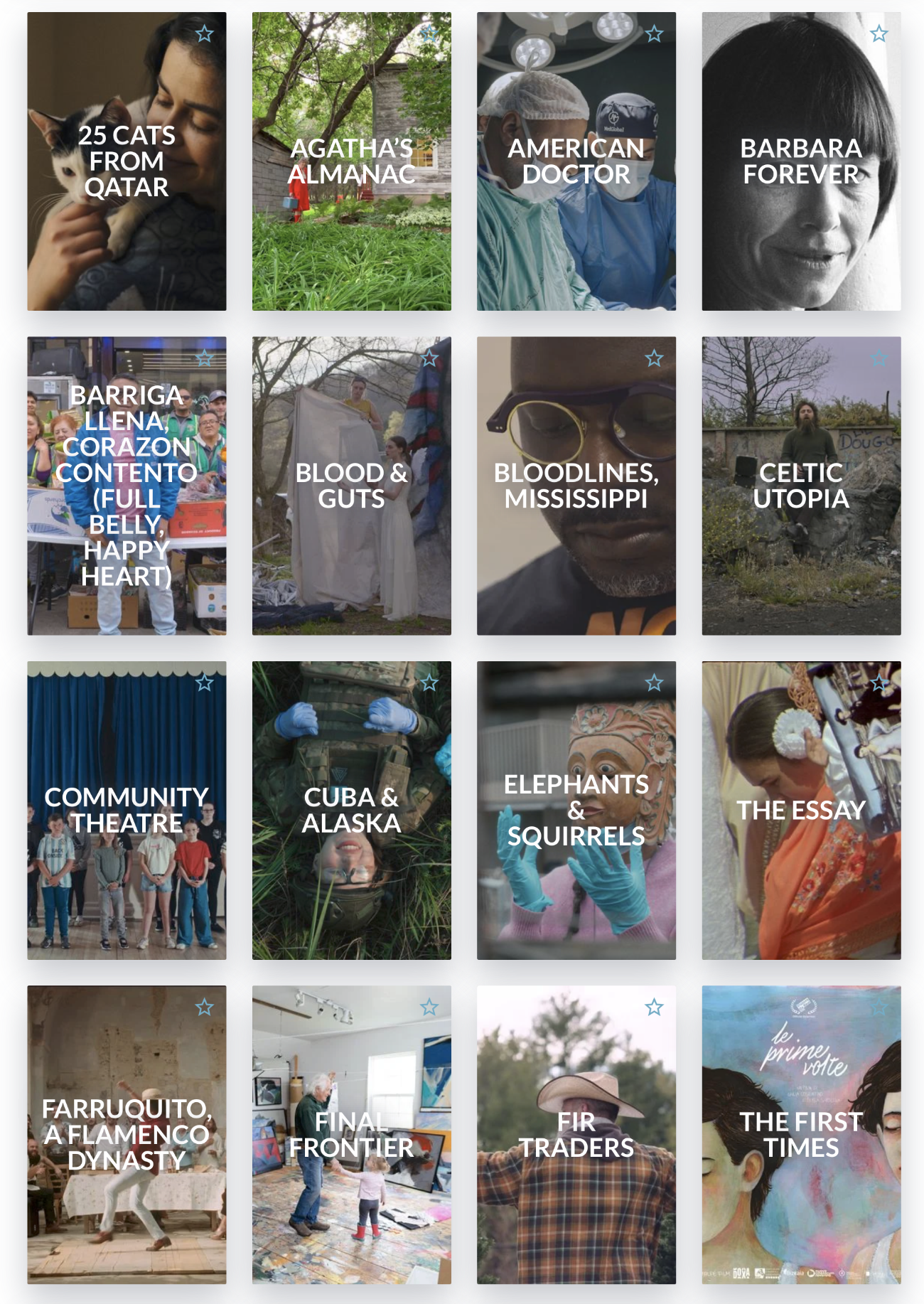Open the Agatha's Almanac film poster
Screen dimensions: 924x1304
352,161
